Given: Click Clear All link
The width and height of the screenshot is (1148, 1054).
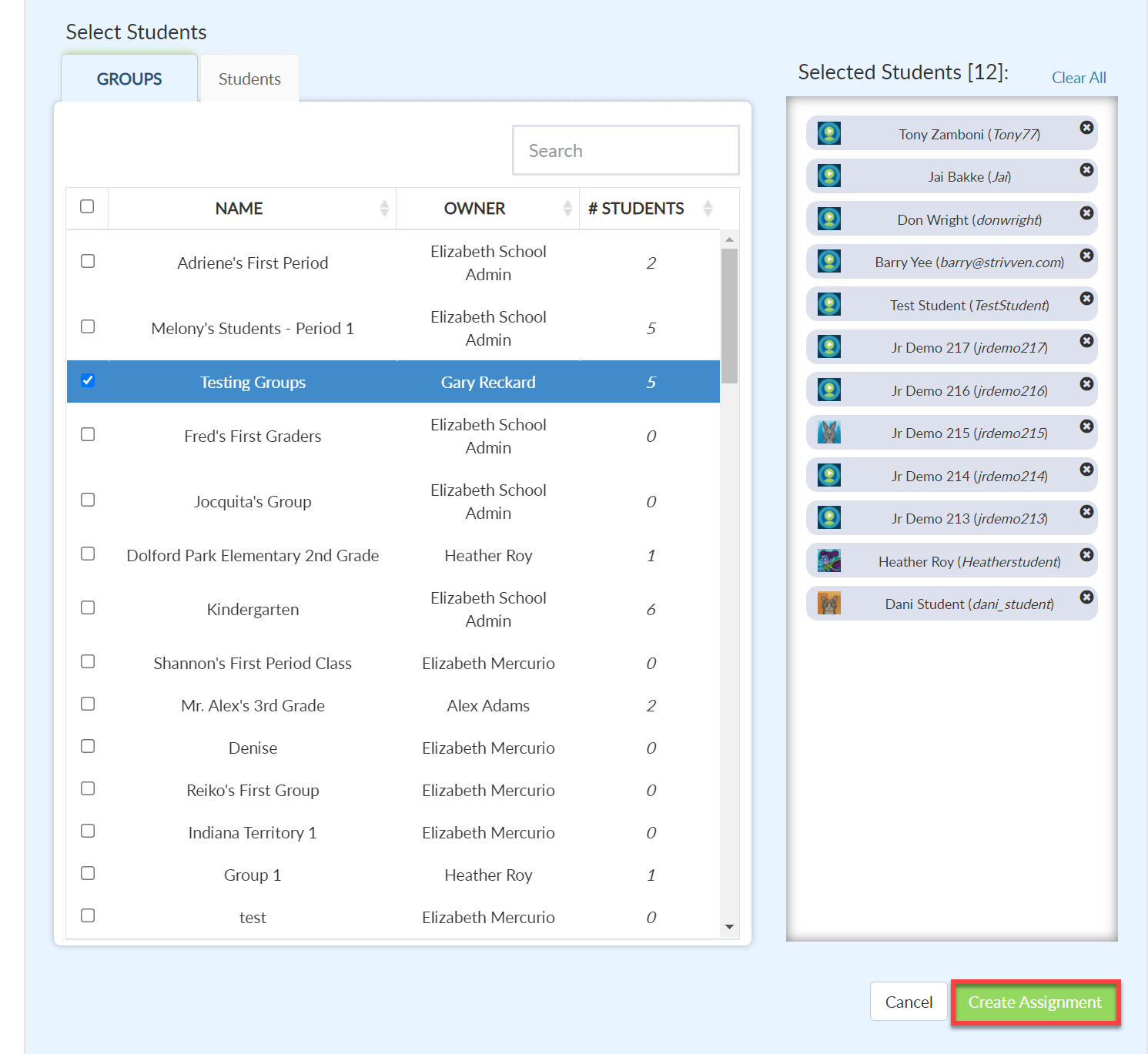Looking at the screenshot, I should pos(1079,78).
